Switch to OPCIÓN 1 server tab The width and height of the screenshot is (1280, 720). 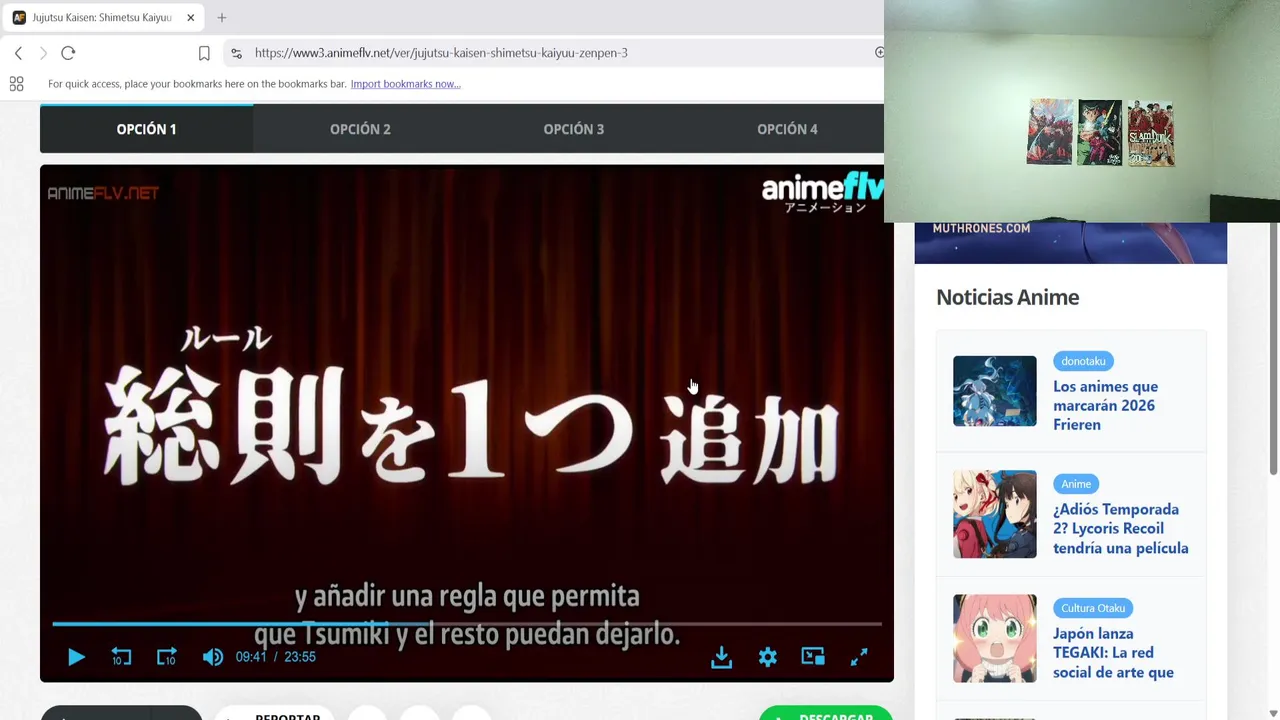click(x=146, y=129)
